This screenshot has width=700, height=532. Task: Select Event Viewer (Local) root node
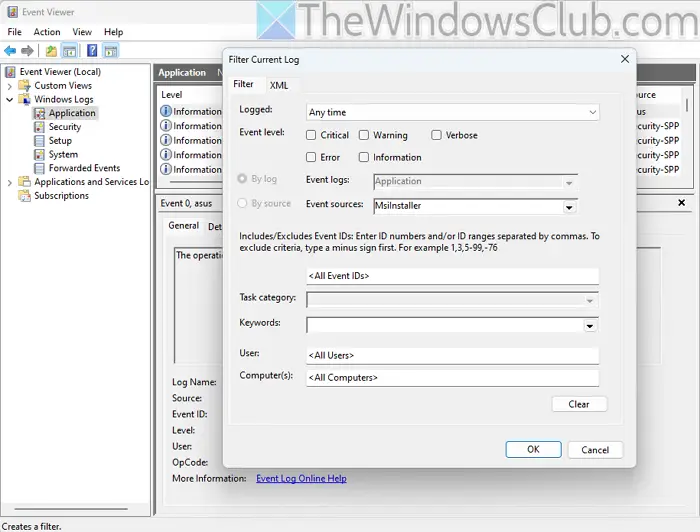tap(60, 71)
